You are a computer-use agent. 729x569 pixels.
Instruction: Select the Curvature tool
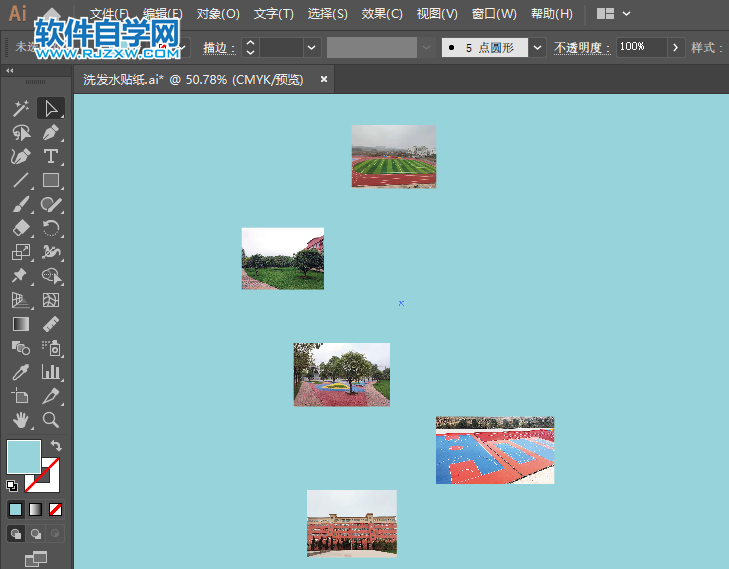click(21, 157)
